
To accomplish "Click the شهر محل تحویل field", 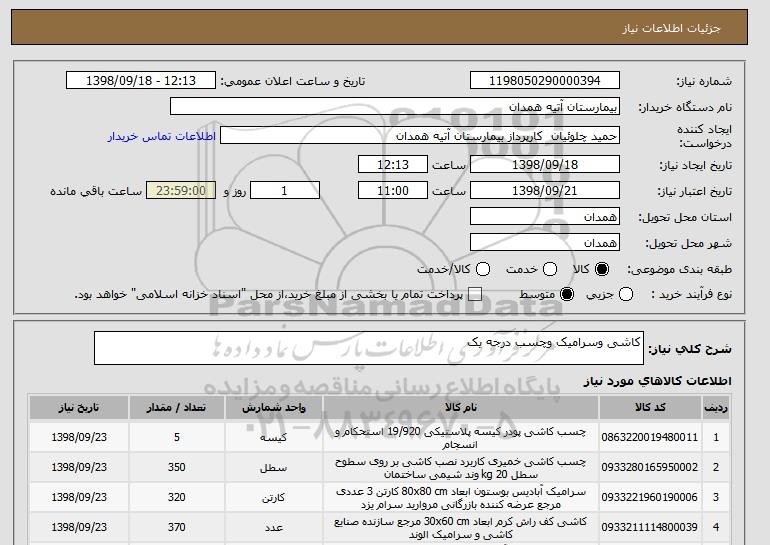I will [545, 243].
